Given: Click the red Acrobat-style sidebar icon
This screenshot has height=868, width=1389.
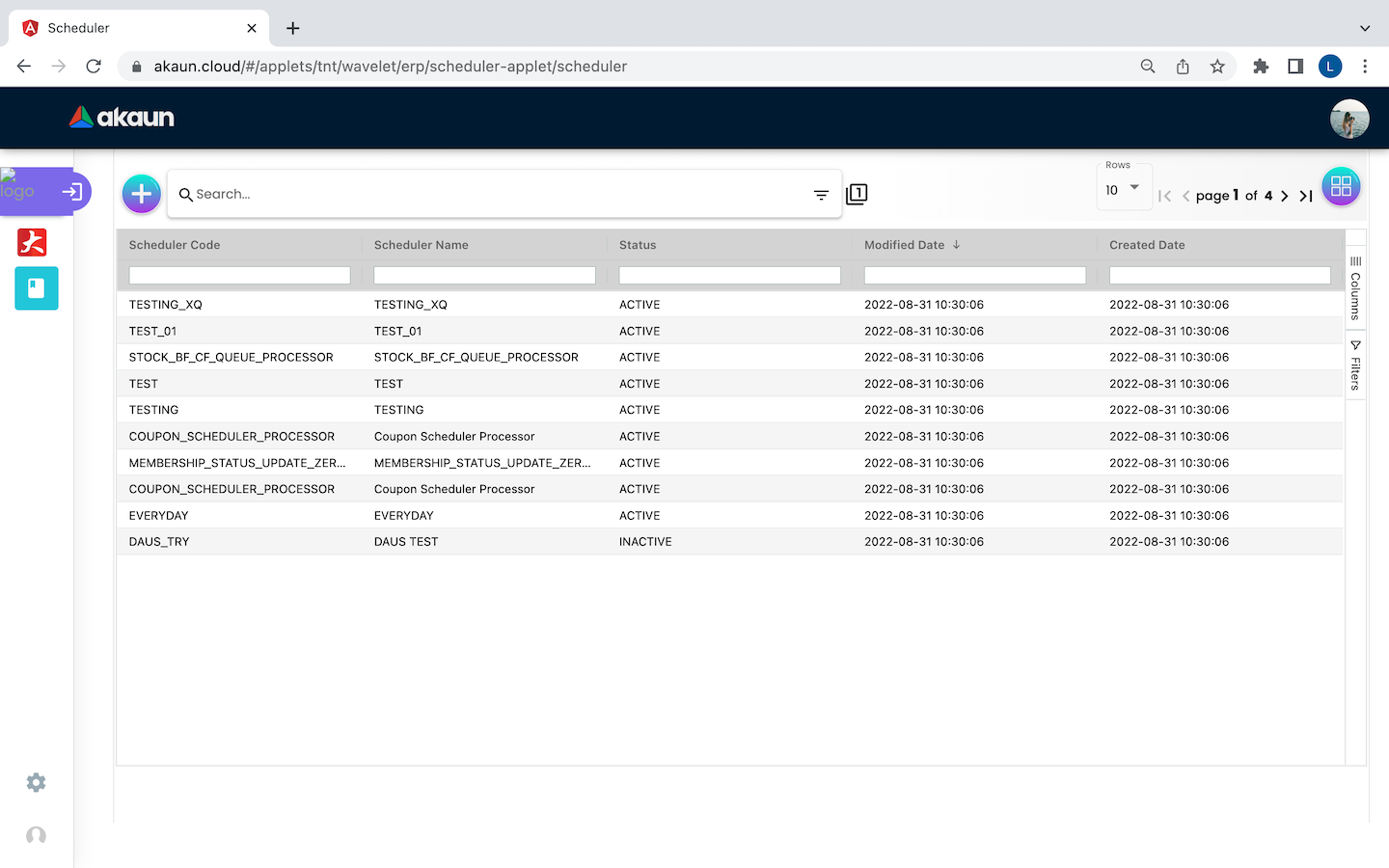Looking at the screenshot, I should [32, 242].
